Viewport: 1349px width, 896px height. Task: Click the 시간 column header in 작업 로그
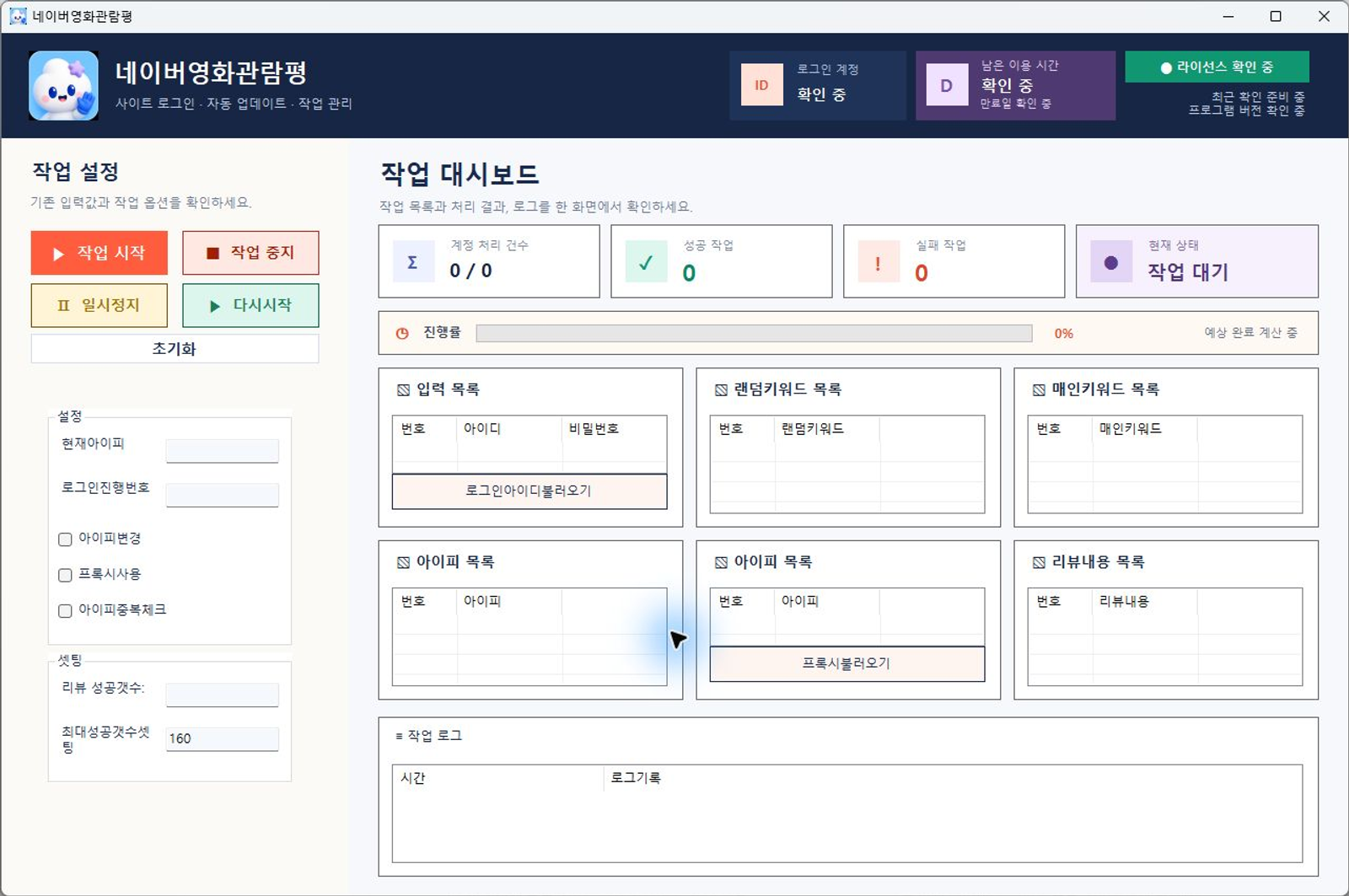[x=498, y=778]
